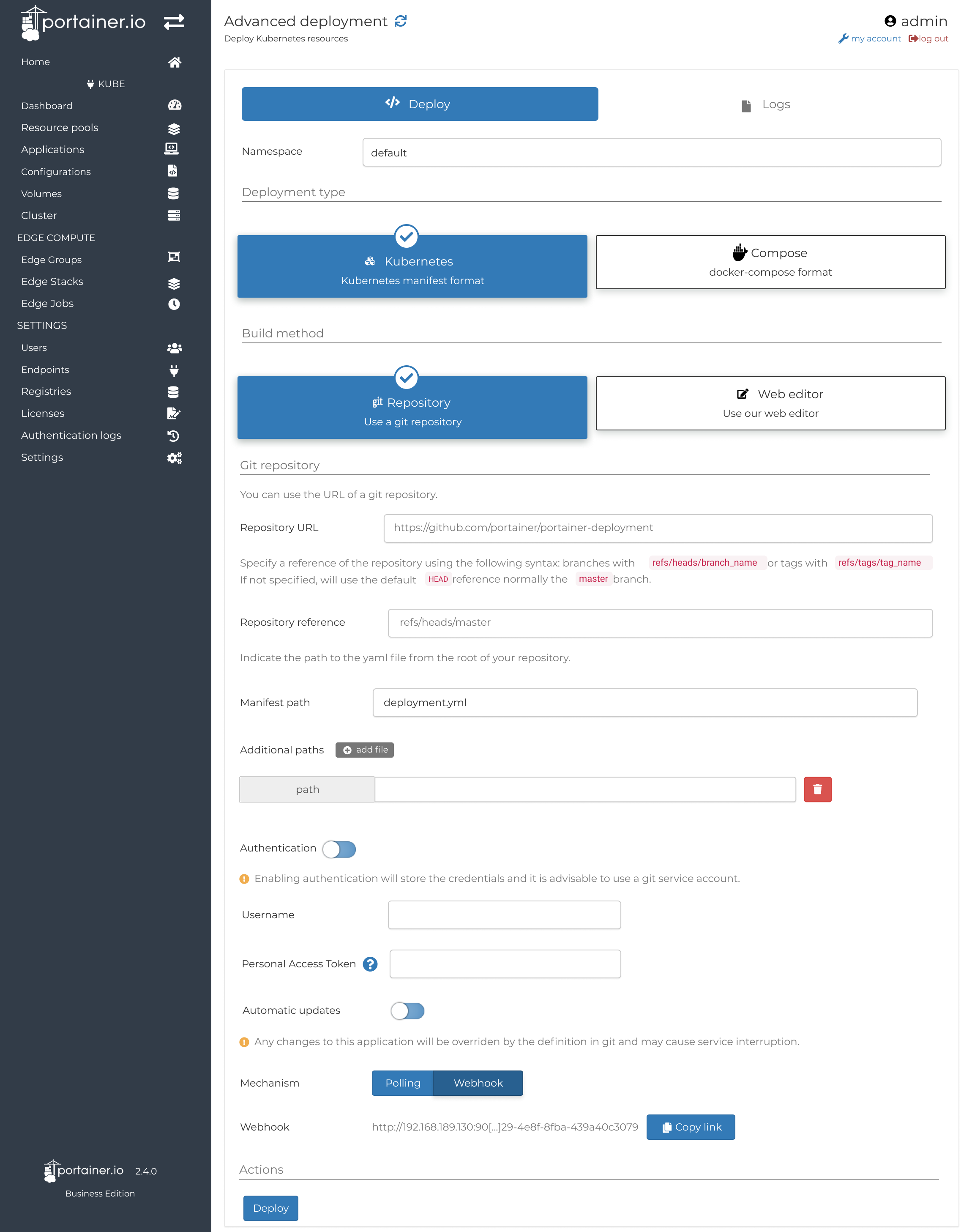972x1232 pixels.
Task: Click the Users group icon
Action: (175, 348)
